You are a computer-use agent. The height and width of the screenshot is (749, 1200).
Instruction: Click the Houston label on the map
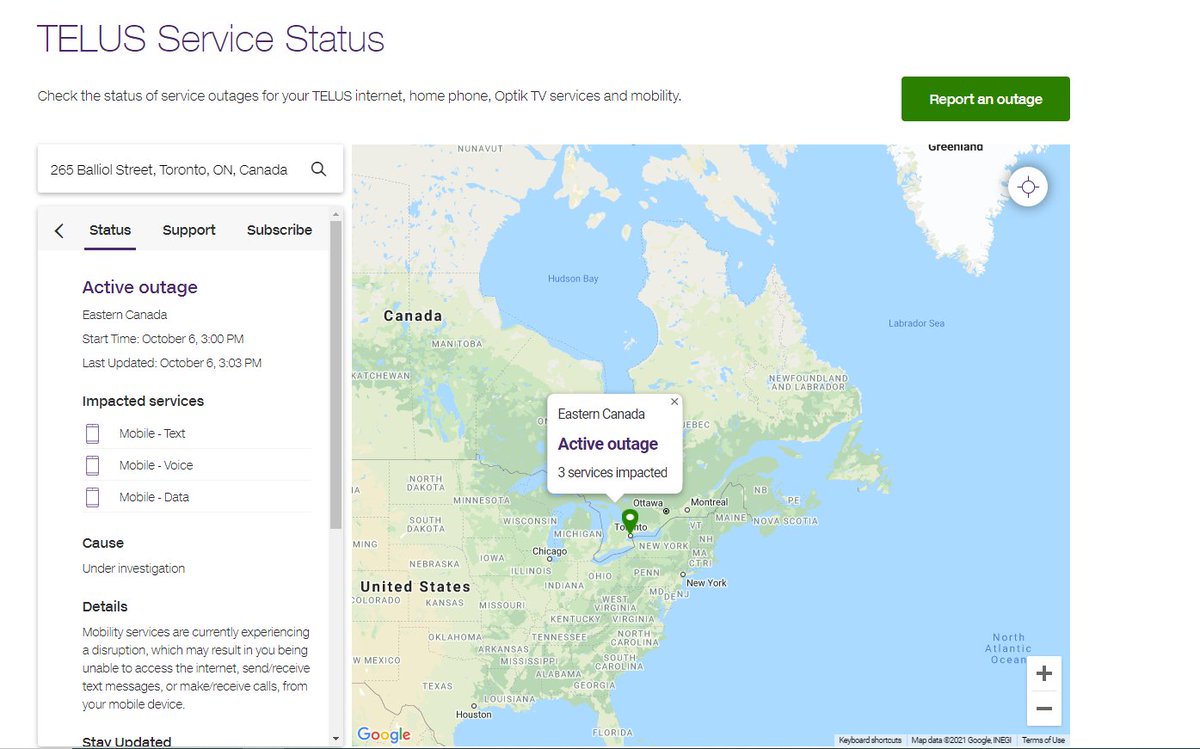pyautogui.click(x=474, y=714)
